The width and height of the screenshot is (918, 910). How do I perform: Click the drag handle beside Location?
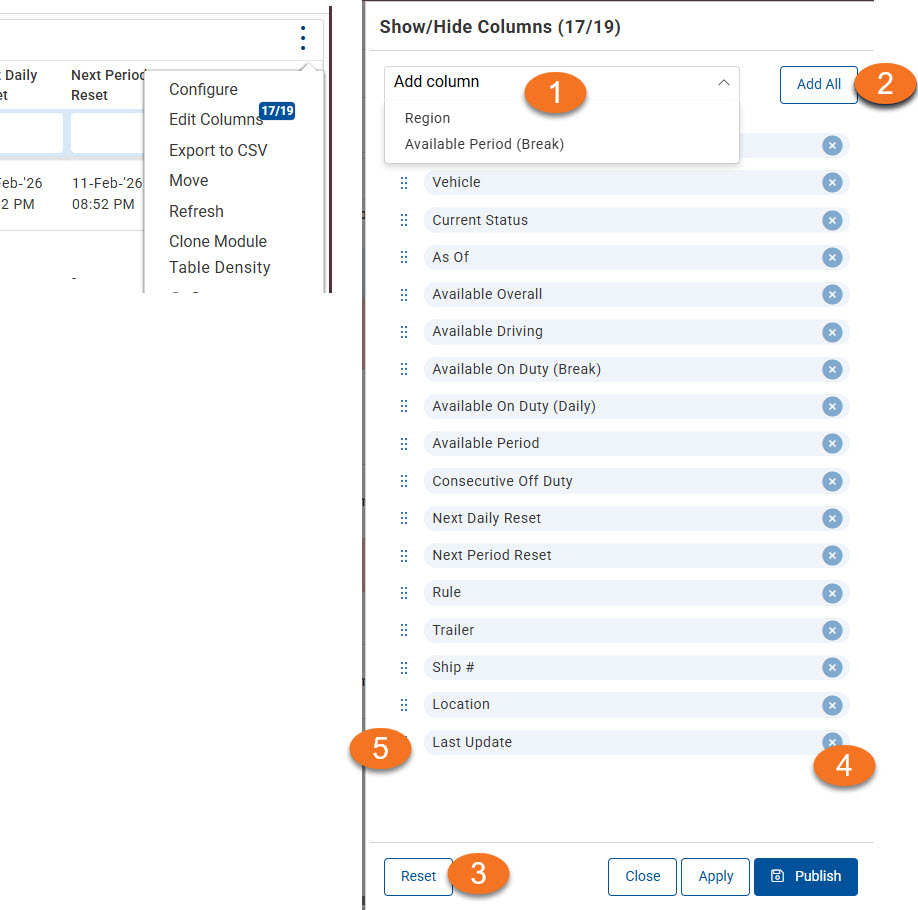click(404, 705)
